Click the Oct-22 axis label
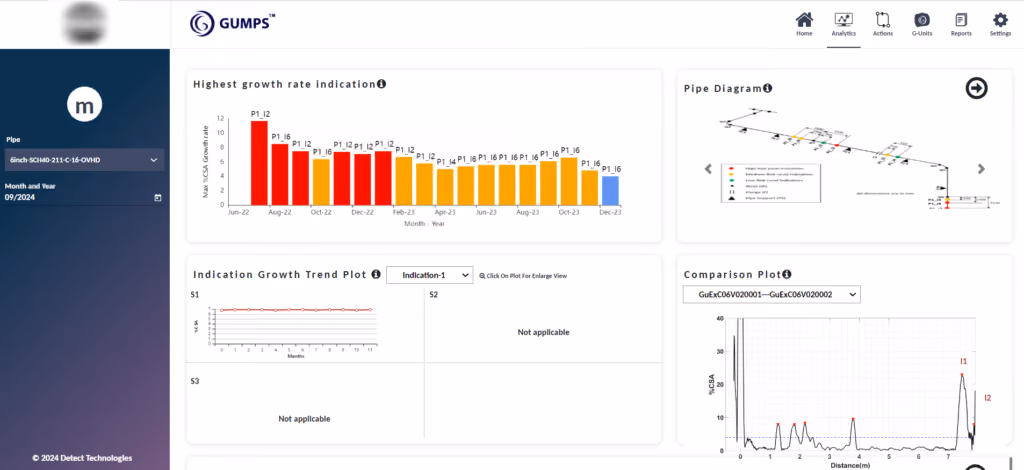The height and width of the screenshot is (470, 1024). 321,212
